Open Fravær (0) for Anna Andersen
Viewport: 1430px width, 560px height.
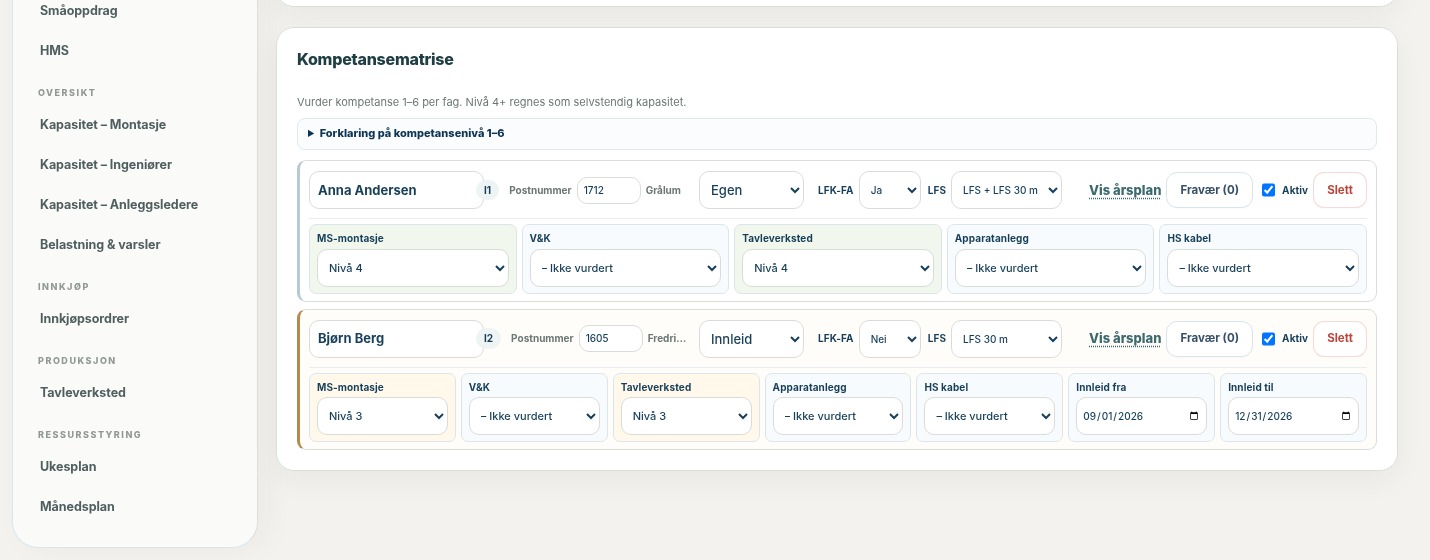coord(1209,190)
